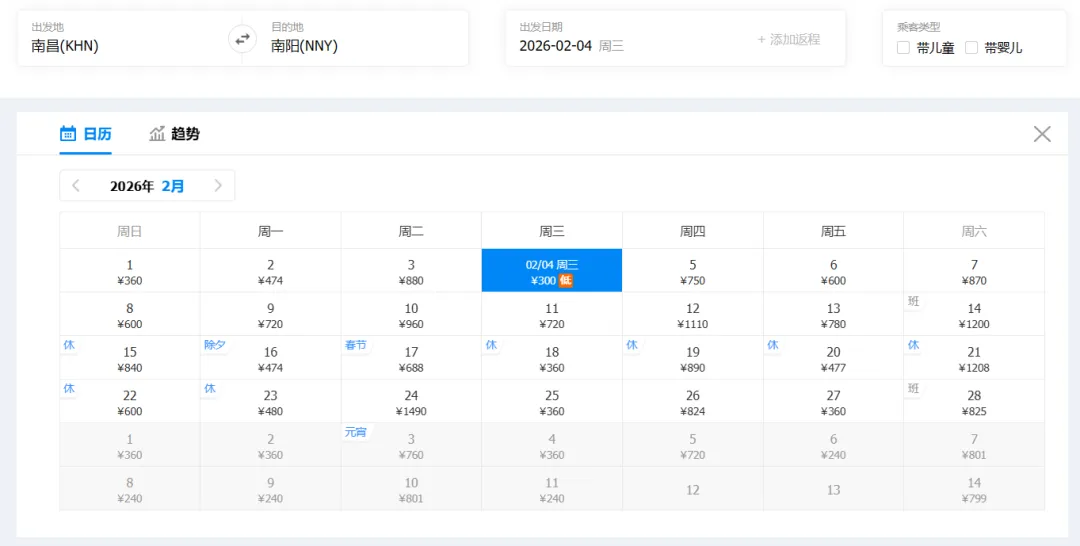Open the 2026年 2月 month selector
The image size is (1080, 546).
pyautogui.click(x=147, y=186)
